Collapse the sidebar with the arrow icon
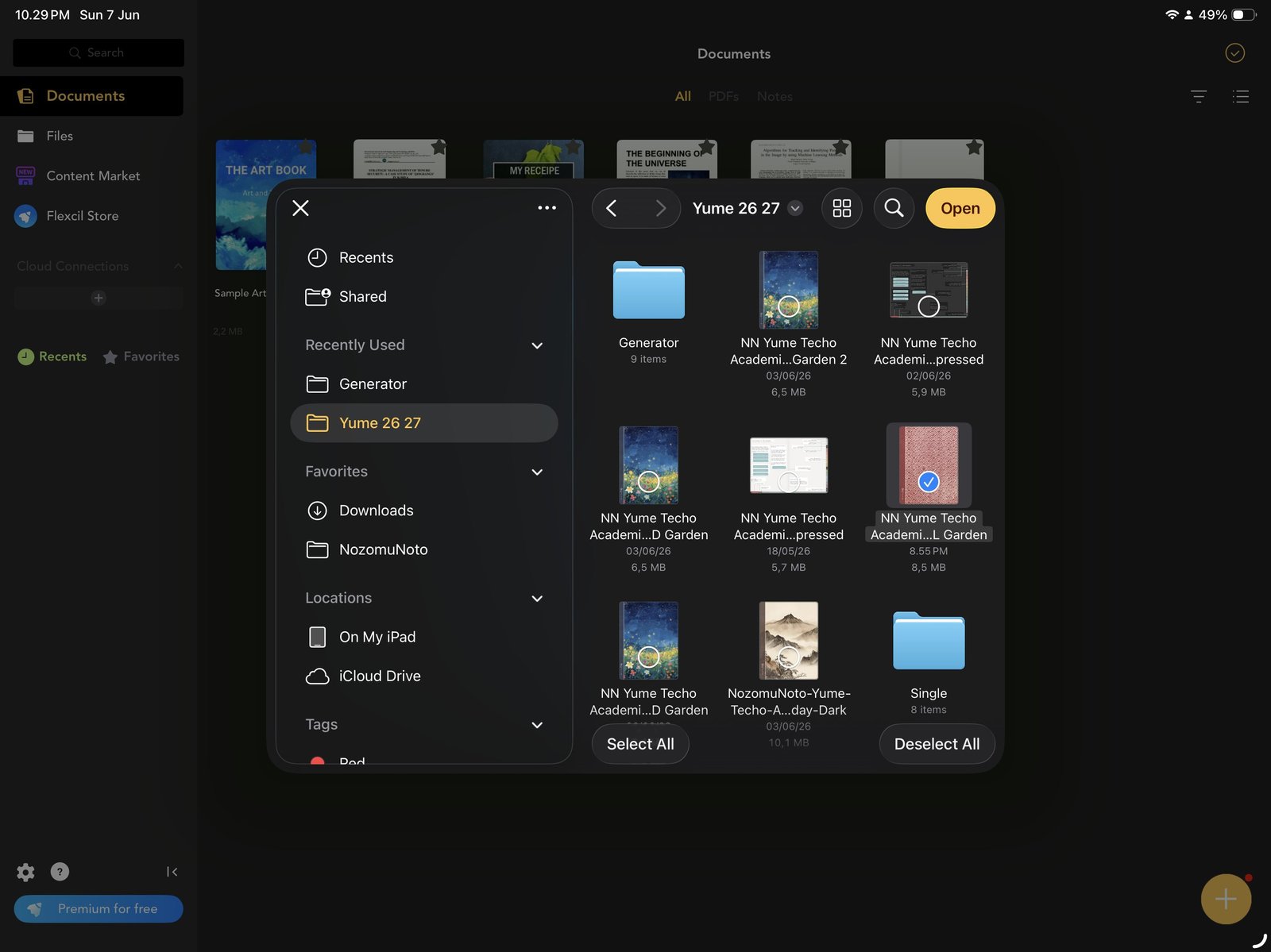1271x952 pixels. 172,872
